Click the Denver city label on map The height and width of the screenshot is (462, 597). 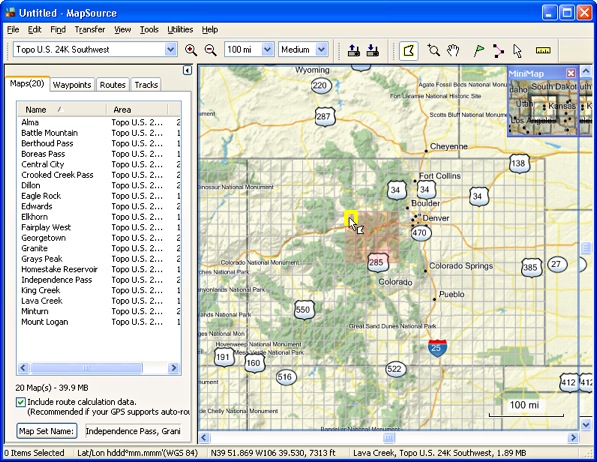coord(436,218)
